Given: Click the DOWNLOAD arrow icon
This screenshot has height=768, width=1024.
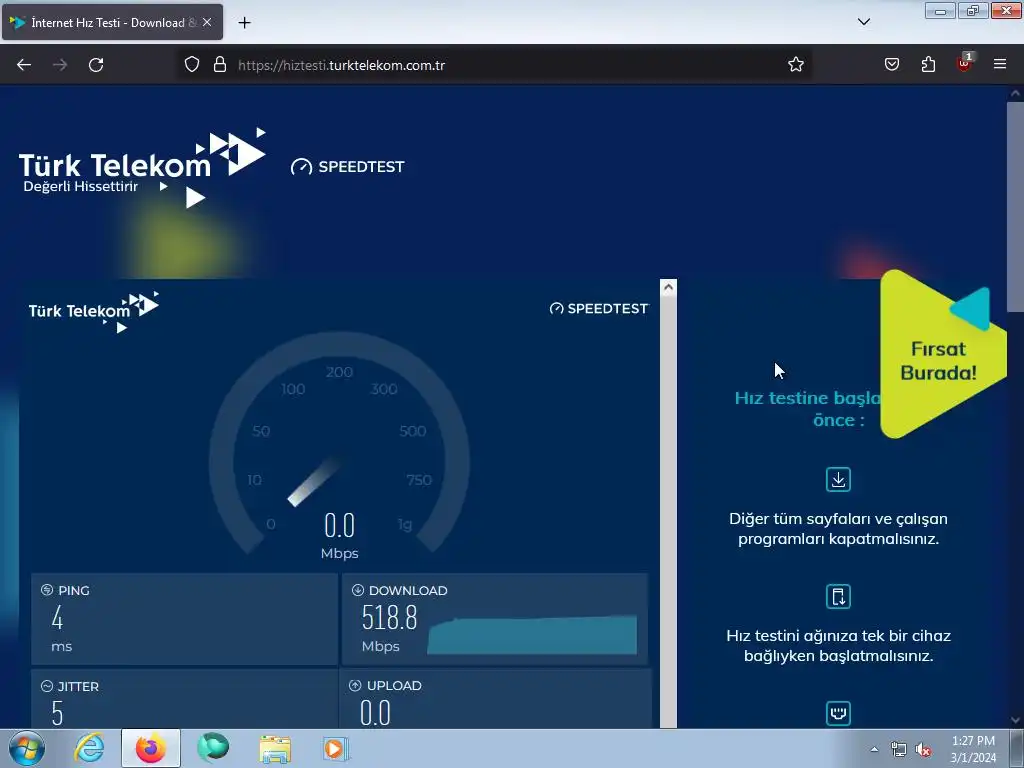Looking at the screenshot, I should pos(358,590).
